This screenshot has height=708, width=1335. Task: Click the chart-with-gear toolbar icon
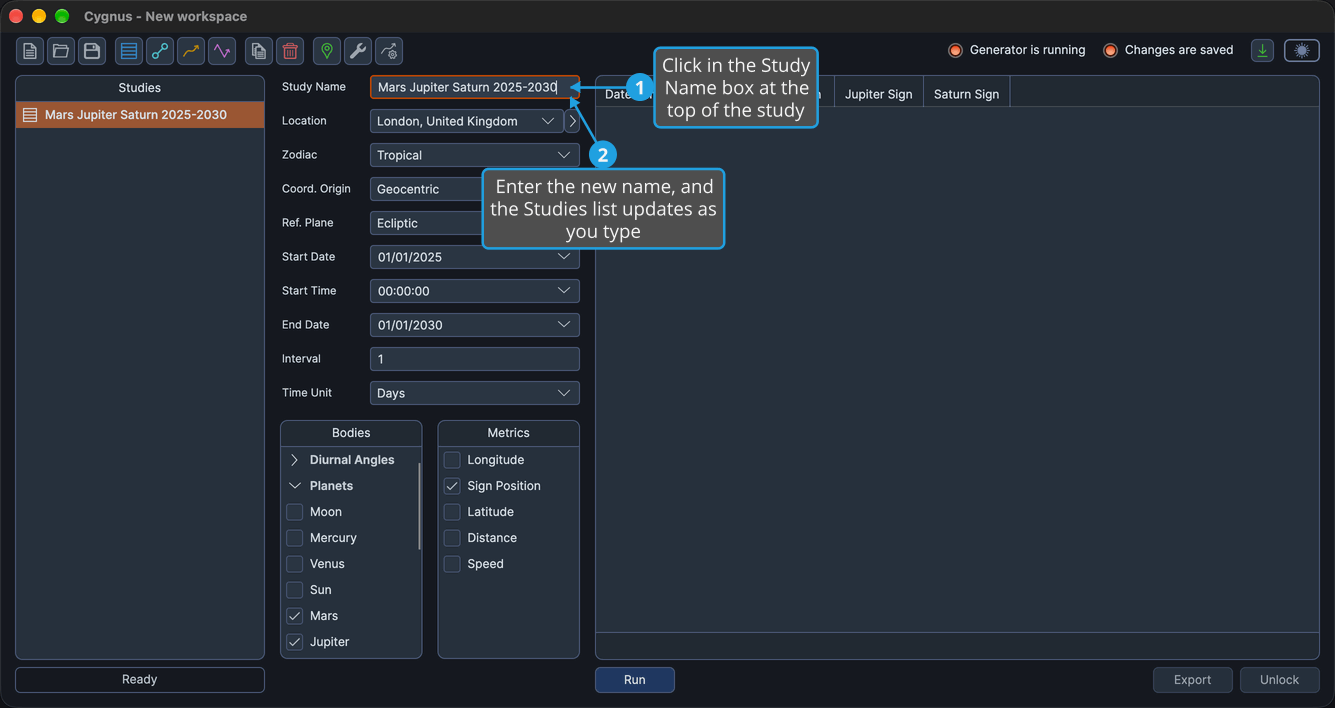389,51
